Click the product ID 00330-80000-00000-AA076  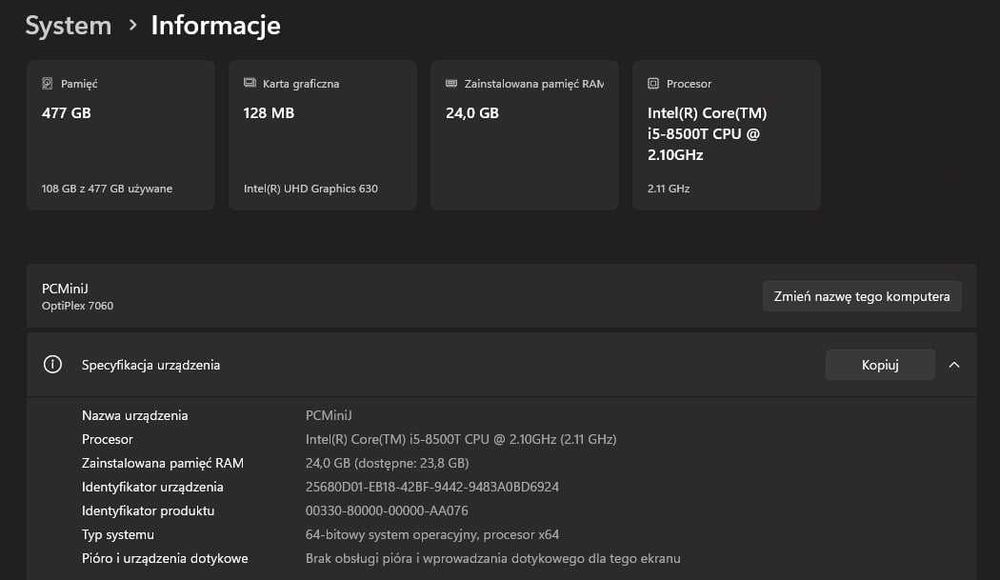387,511
